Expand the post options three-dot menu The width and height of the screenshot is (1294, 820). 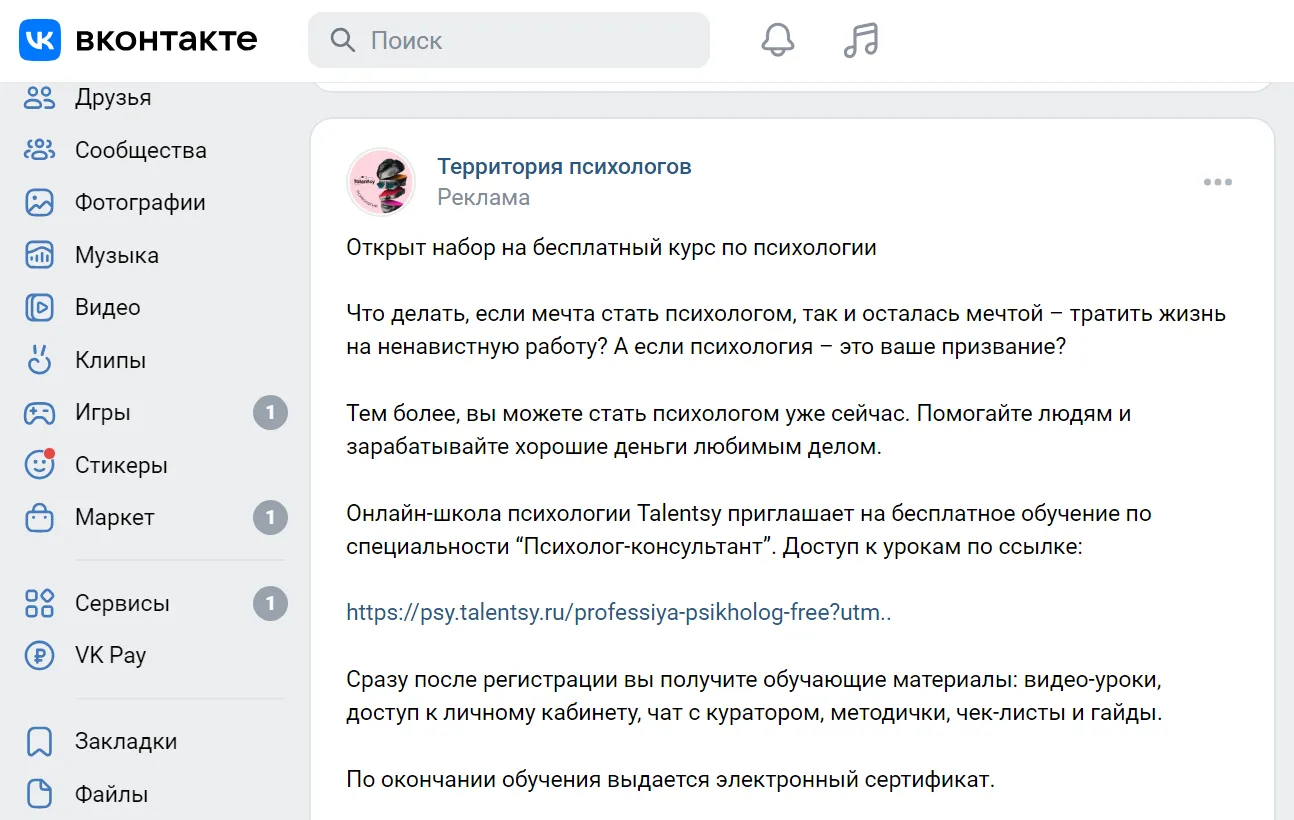pyautogui.click(x=1217, y=182)
